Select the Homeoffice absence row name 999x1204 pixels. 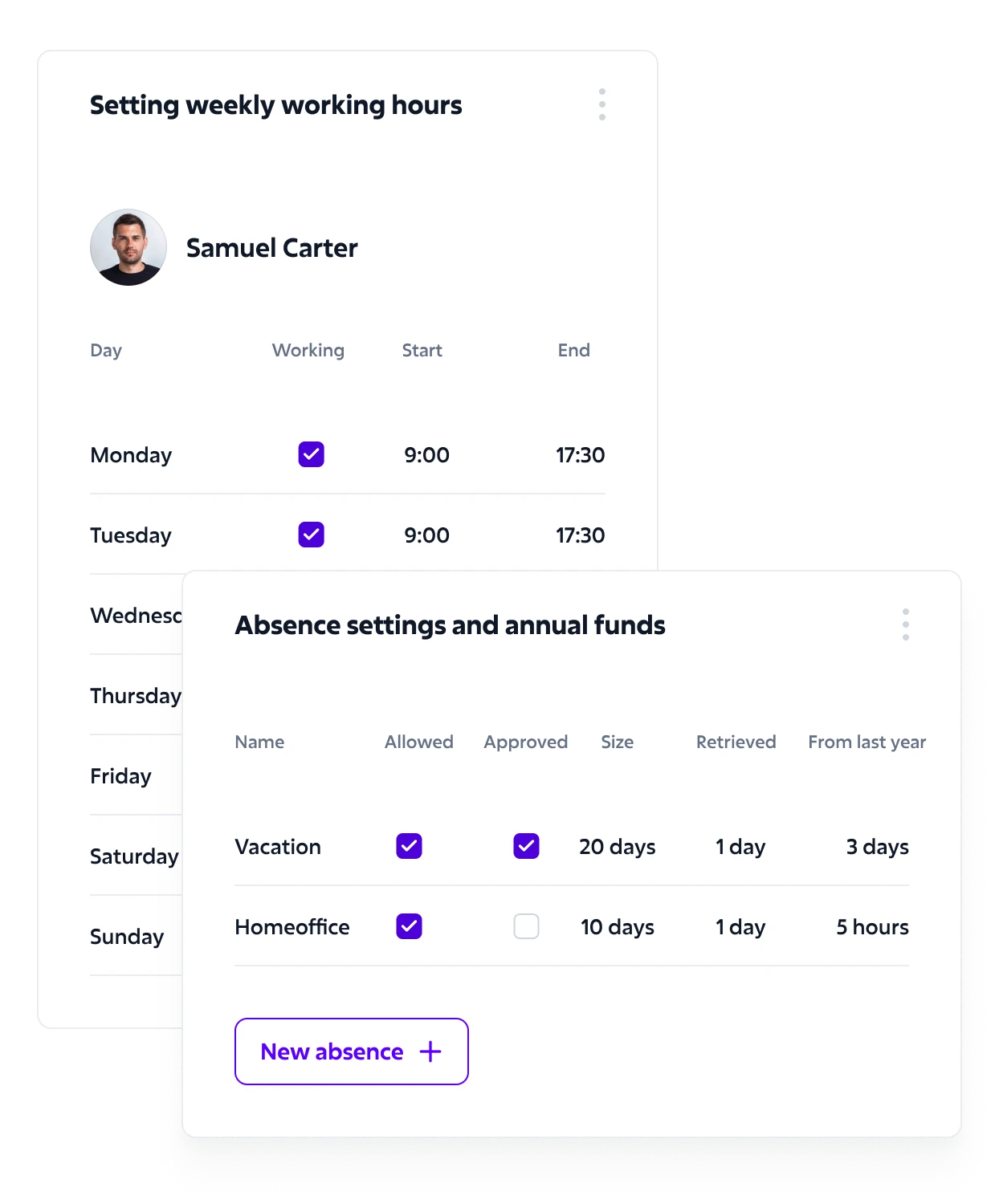[x=292, y=927]
